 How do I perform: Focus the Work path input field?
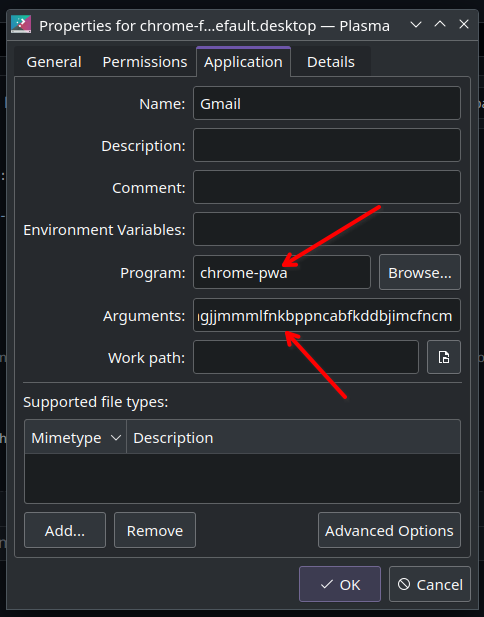[306, 357]
